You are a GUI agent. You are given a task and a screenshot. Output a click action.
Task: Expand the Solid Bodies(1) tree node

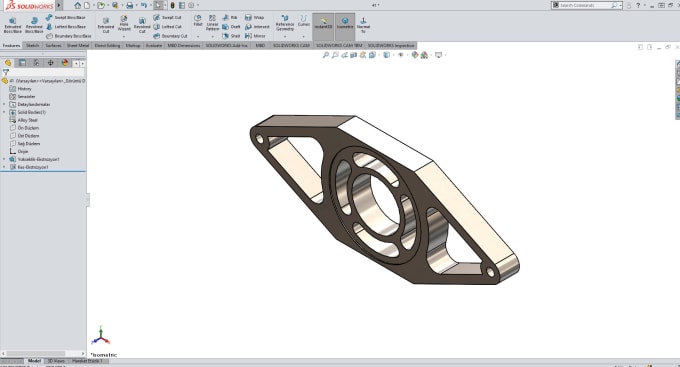tap(4, 112)
